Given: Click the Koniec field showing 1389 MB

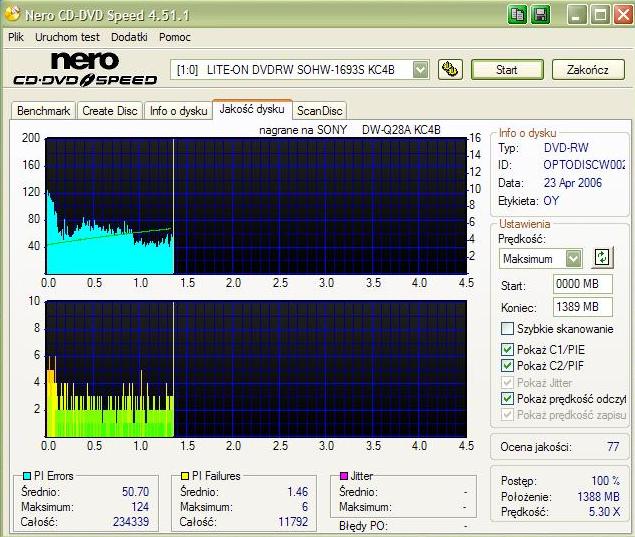Looking at the screenshot, I should tap(583, 307).
